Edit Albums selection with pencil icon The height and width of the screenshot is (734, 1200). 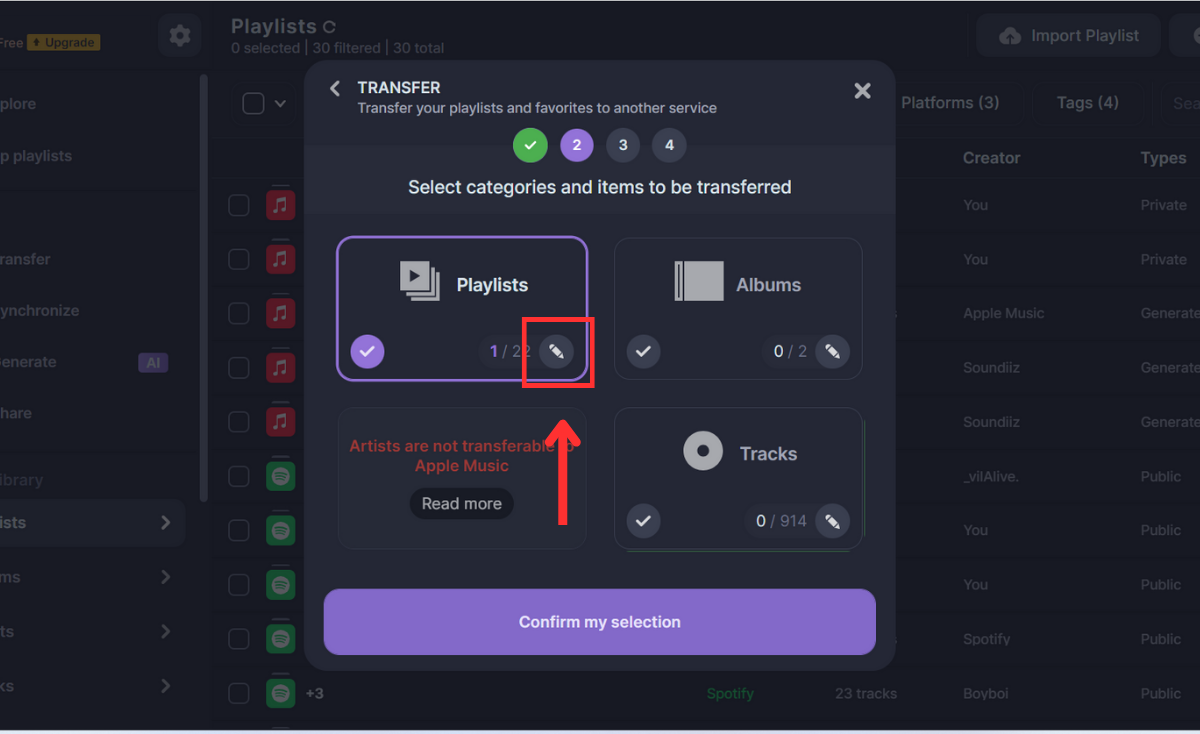click(x=832, y=352)
